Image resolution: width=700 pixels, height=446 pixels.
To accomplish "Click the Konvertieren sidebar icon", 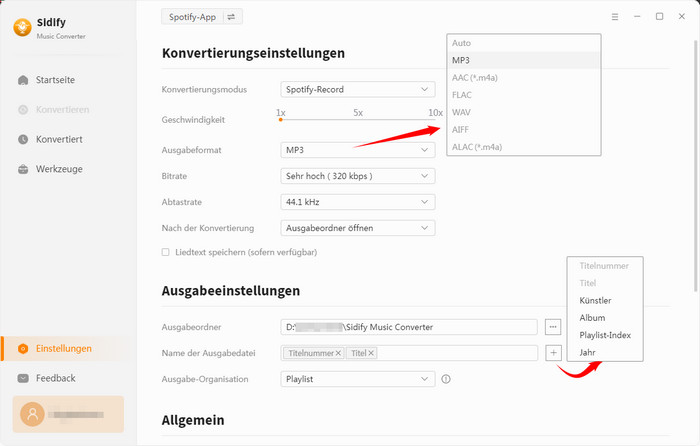I will click(23, 110).
